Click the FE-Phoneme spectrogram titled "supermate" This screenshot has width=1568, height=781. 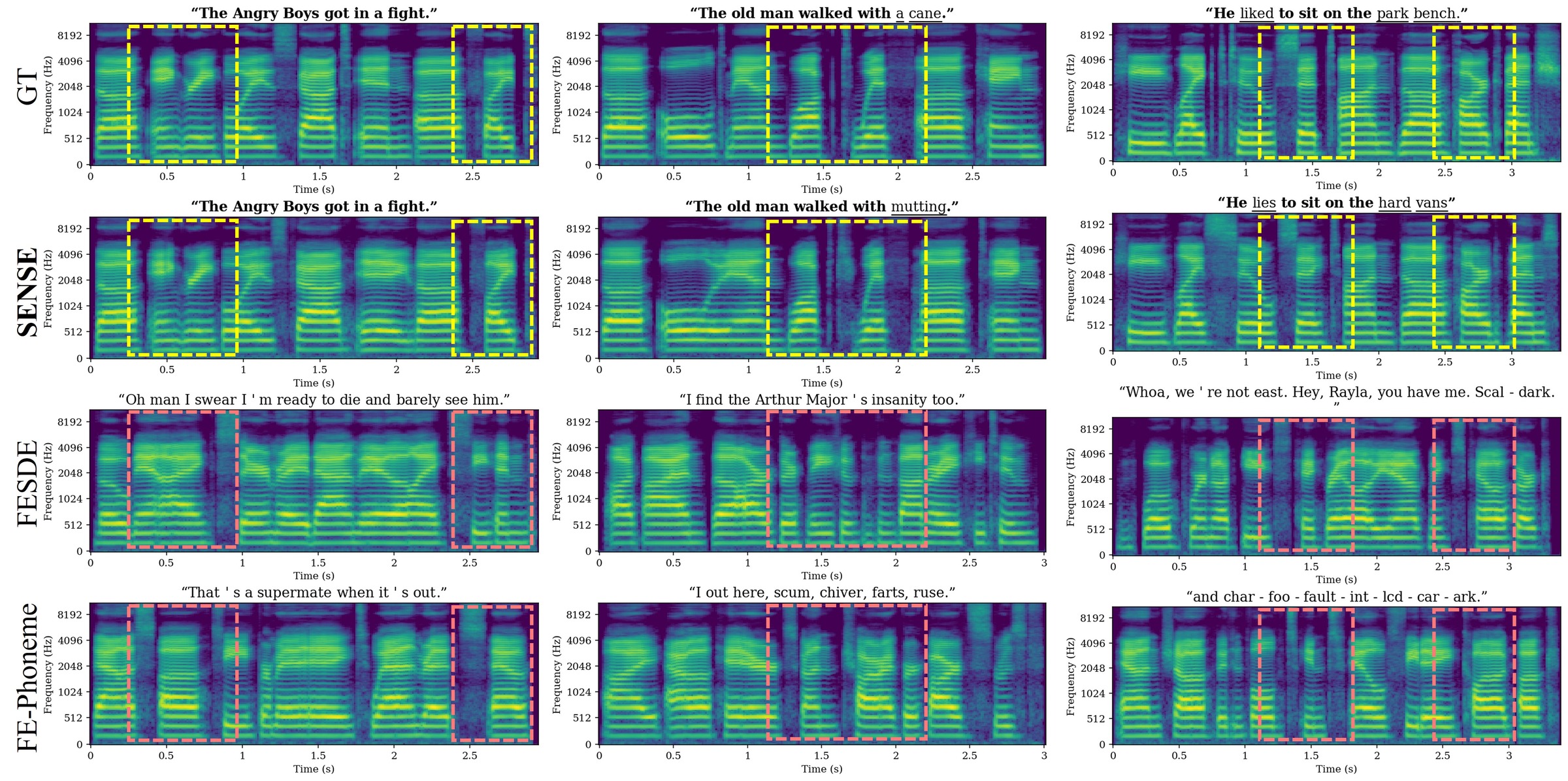pyautogui.click(x=314, y=673)
